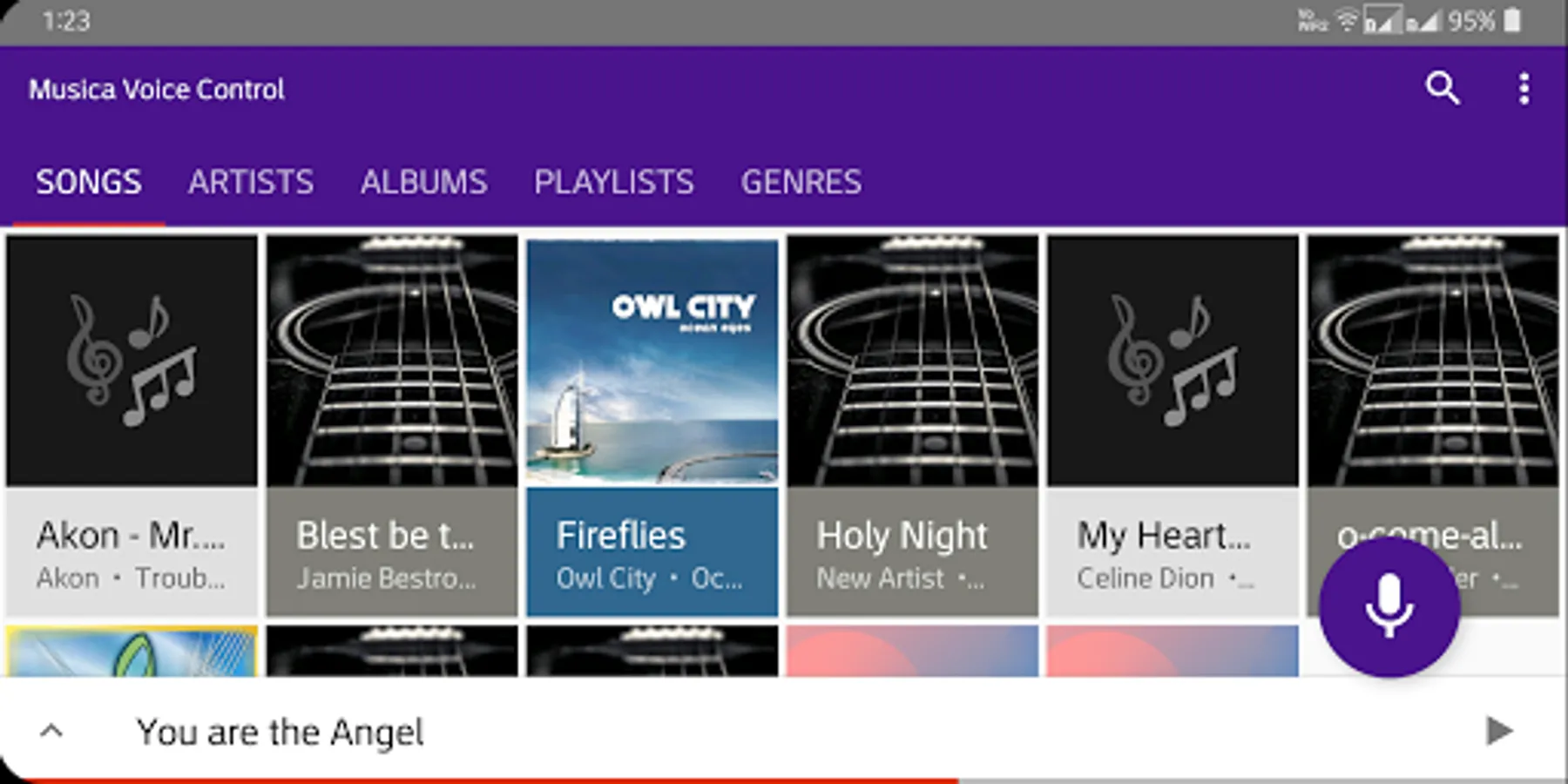
Task: Tap the Akon music note artwork
Action: point(132,362)
